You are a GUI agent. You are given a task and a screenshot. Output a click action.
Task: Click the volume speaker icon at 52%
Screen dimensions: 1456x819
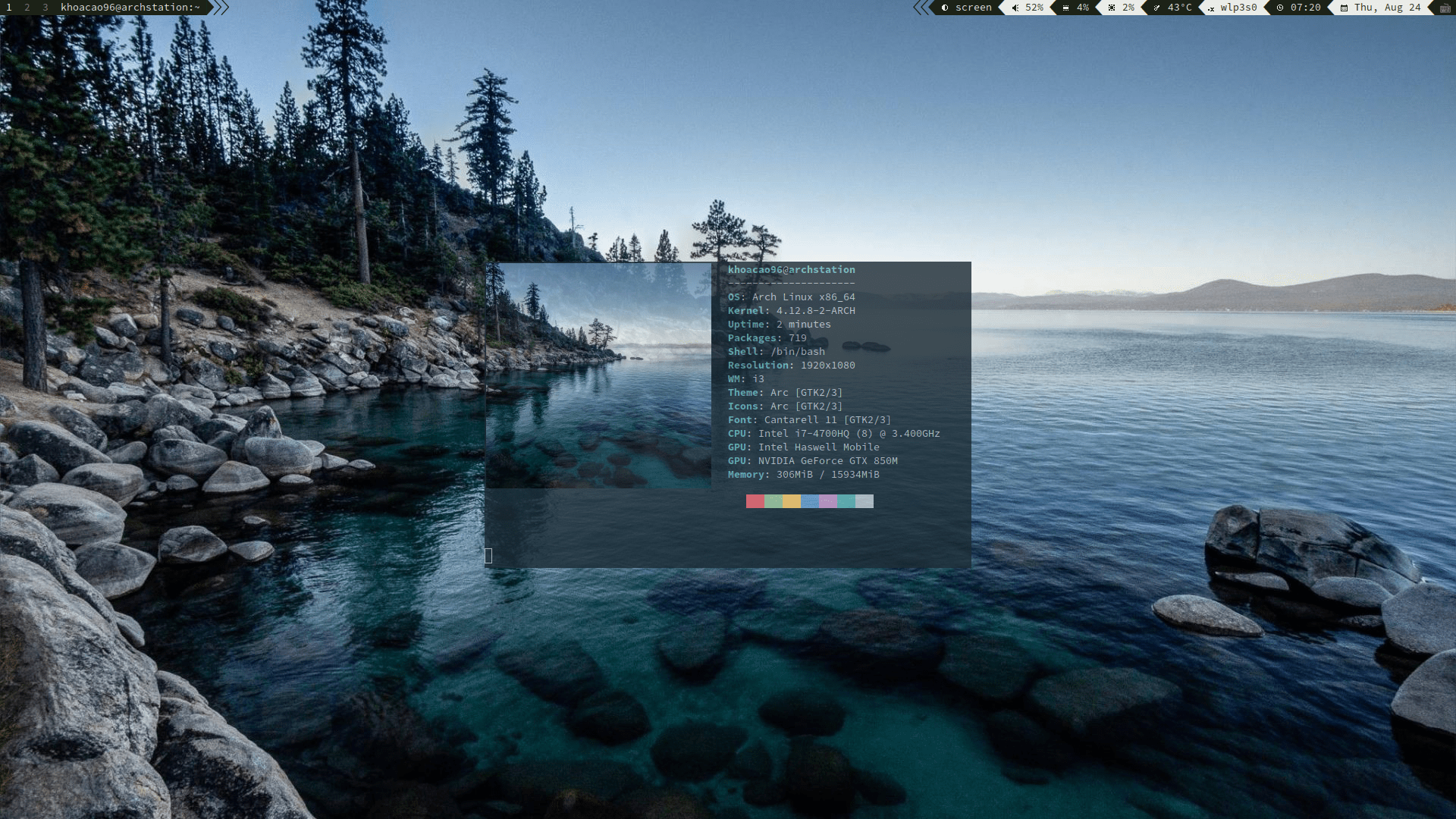tap(1015, 8)
